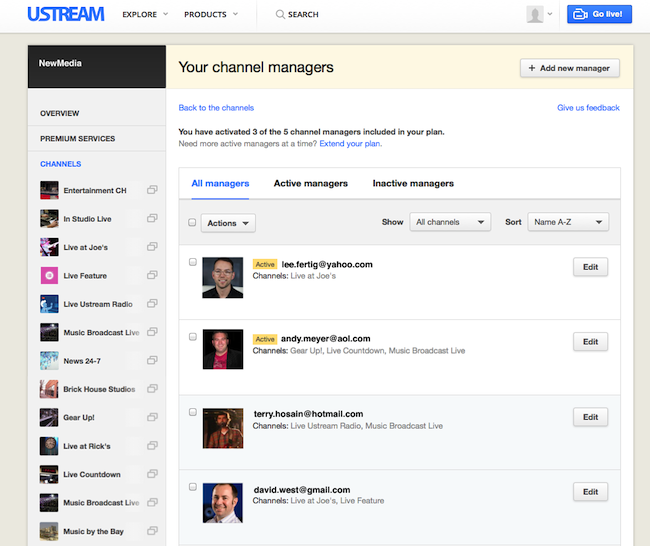
Task: Click popout icon next to Live Countdown
Action: tap(152, 473)
